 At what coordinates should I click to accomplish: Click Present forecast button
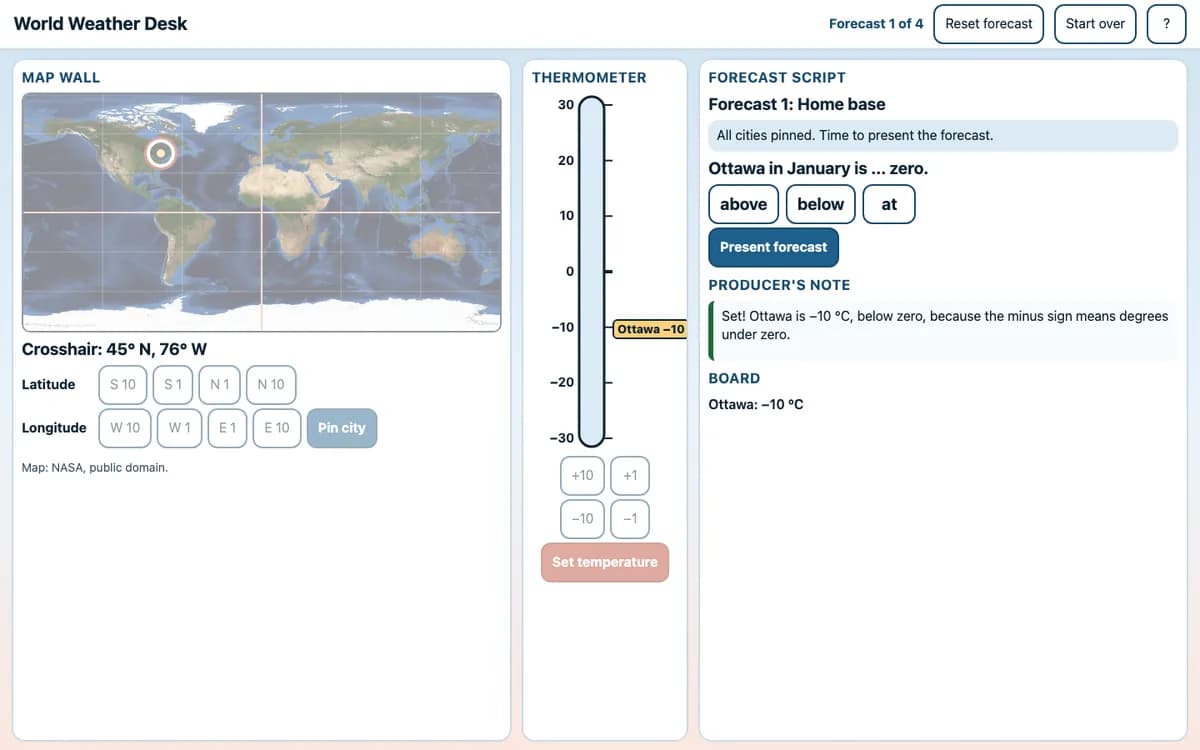point(773,247)
